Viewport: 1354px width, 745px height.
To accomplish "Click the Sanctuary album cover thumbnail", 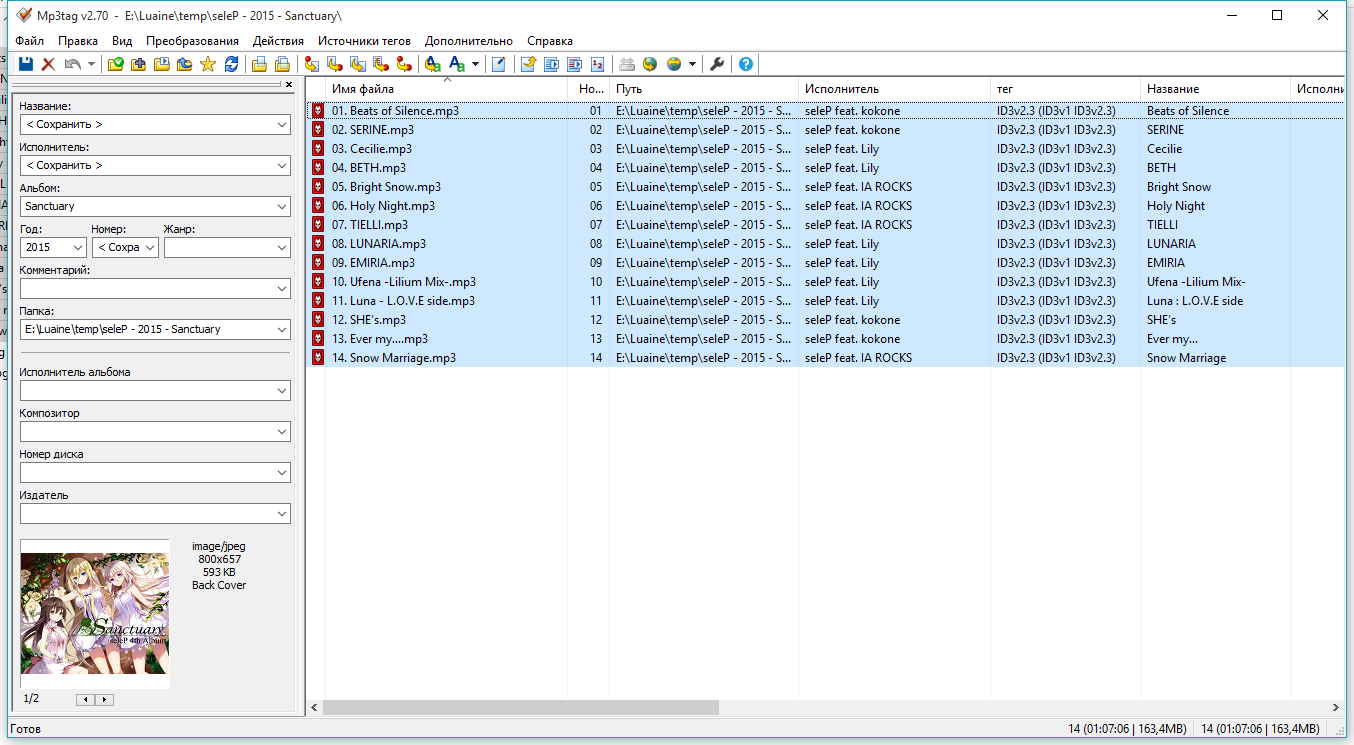I will pyautogui.click(x=95, y=614).
